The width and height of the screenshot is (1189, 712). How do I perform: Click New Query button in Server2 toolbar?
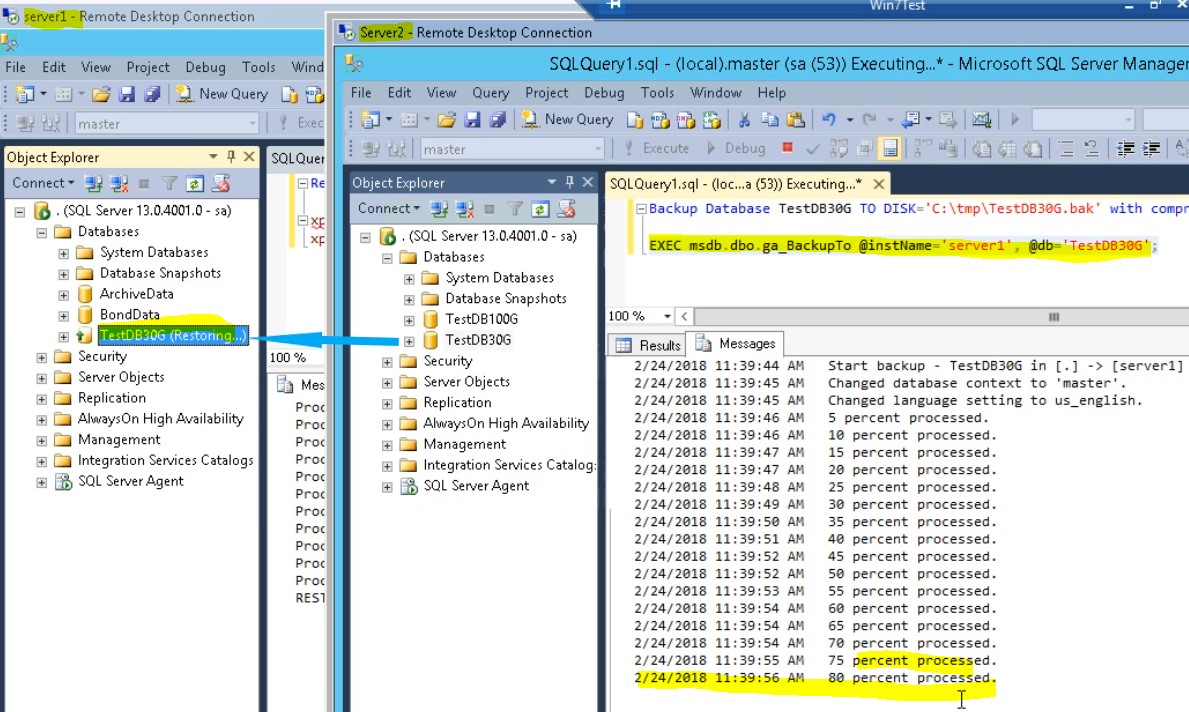pyautogui.click(x=567, y=119)
